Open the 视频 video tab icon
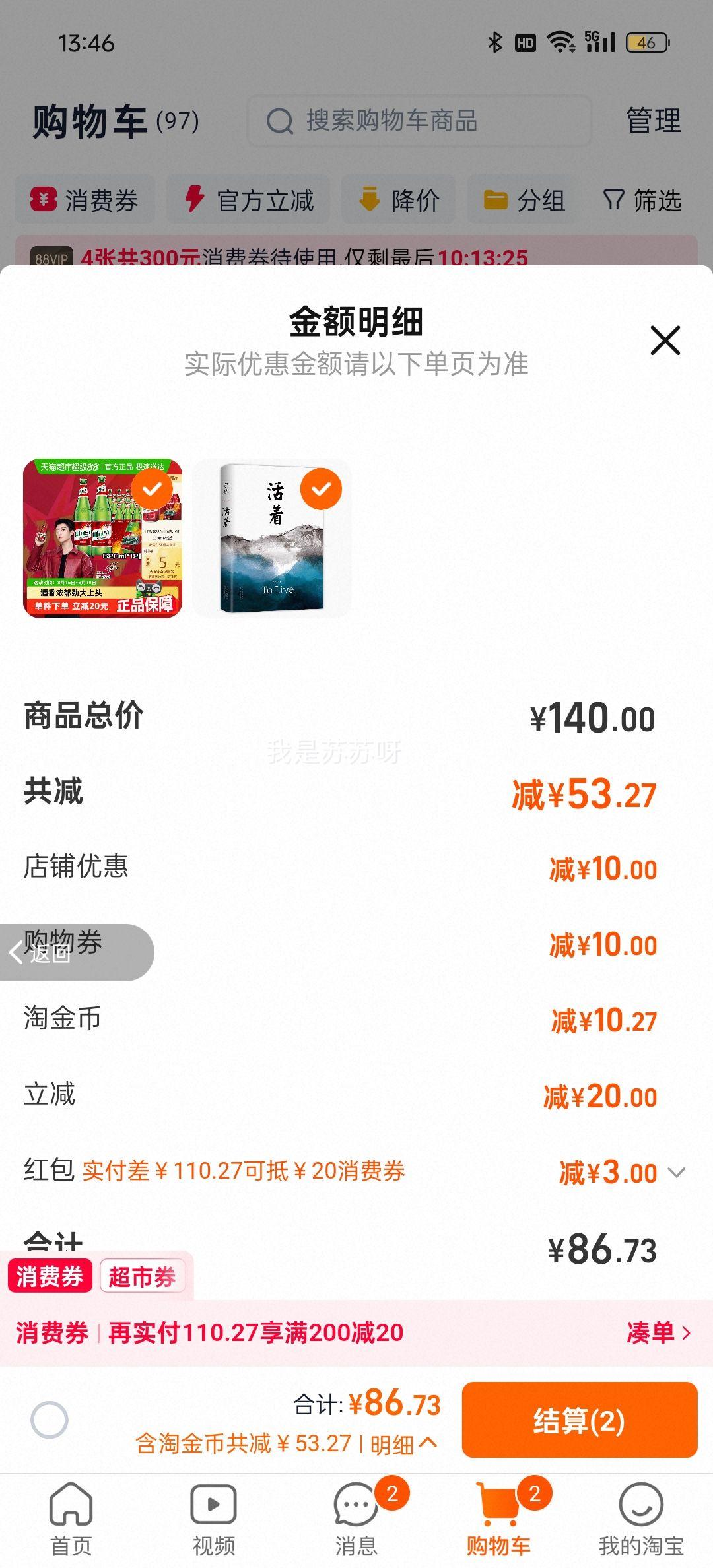This screenshot has height=1568, width=713. (x=213, y=1504)
